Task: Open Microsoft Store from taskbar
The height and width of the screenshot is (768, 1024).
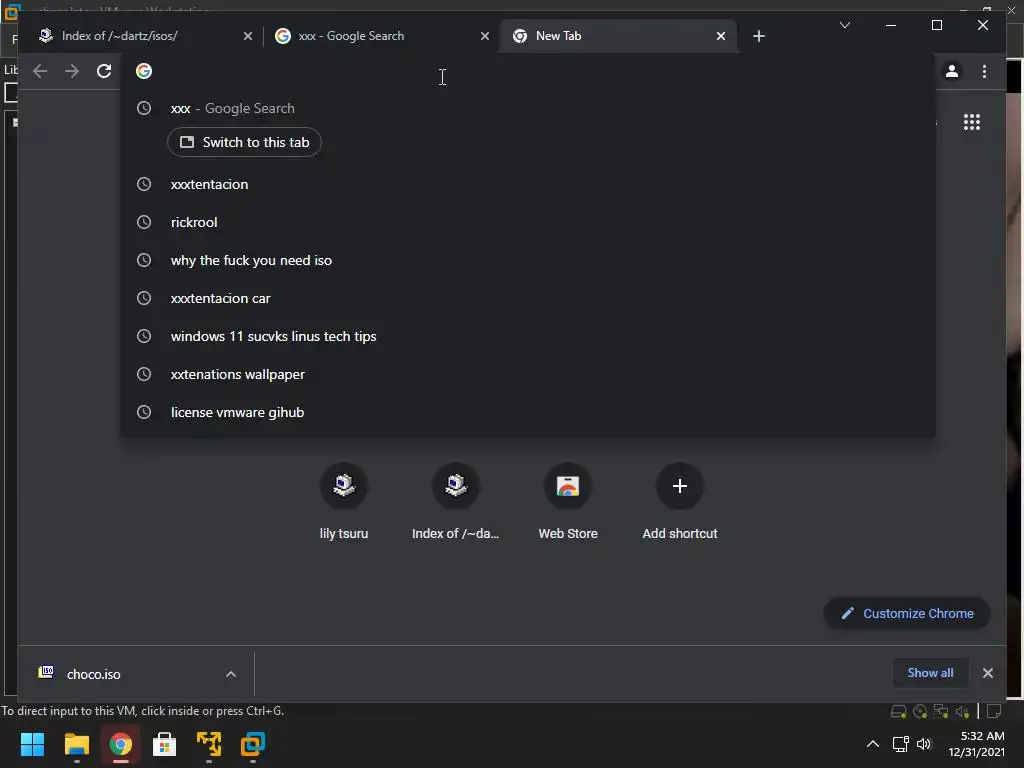Action: 165,744
